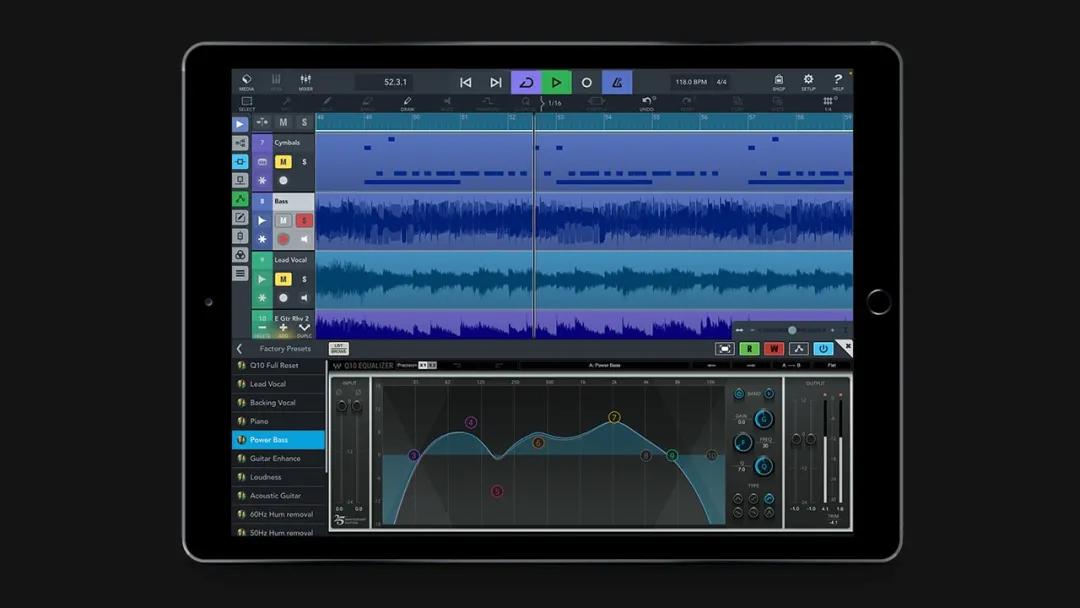The height and width of the screenshot is (608, 1080).
Task: Go back from Factory Presets
Action: coord(239,348)
